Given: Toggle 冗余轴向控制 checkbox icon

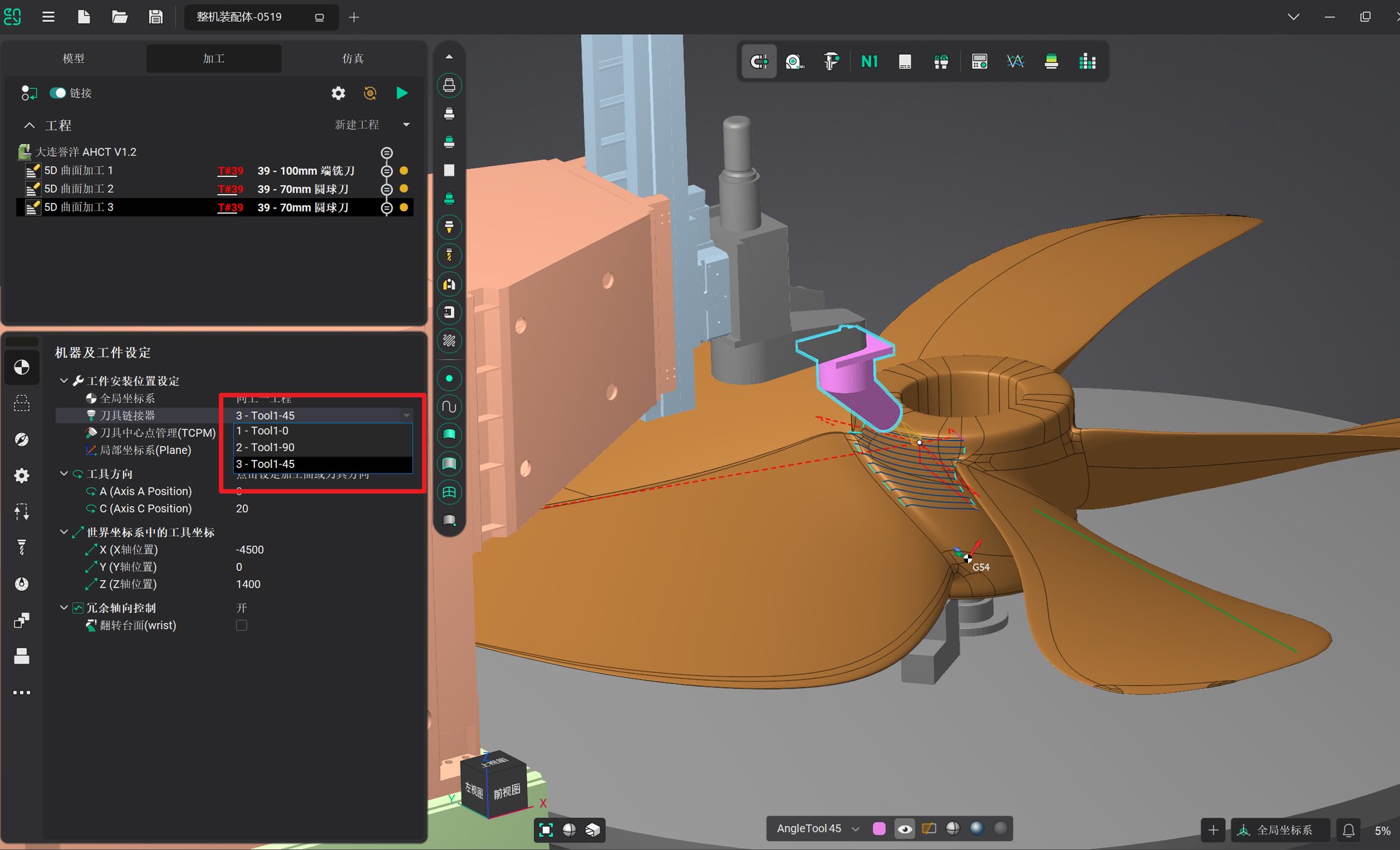Looking at the screenshot, I should (x=78, y=607).
